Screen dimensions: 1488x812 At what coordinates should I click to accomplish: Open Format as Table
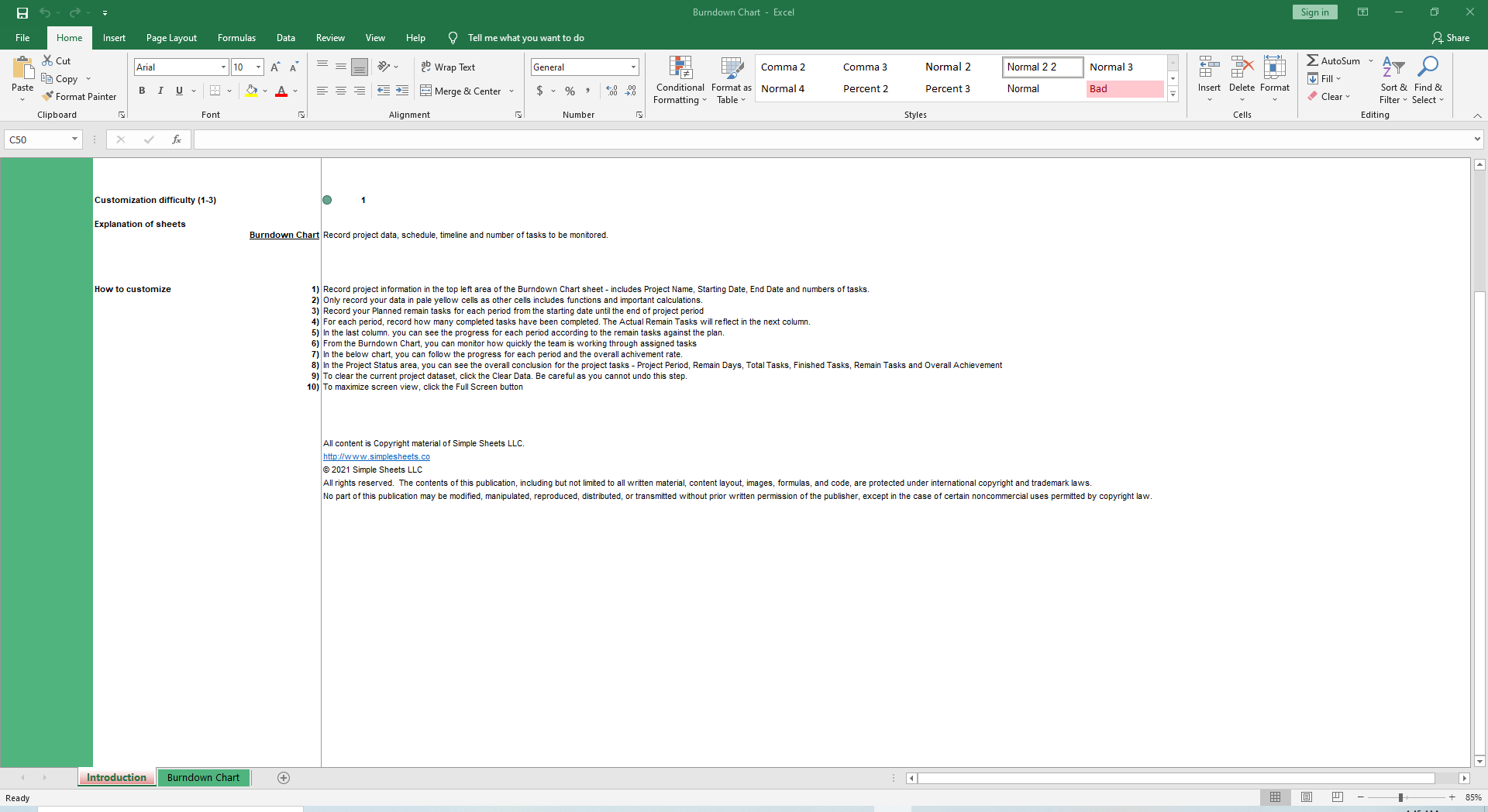[x=731, y=80]
